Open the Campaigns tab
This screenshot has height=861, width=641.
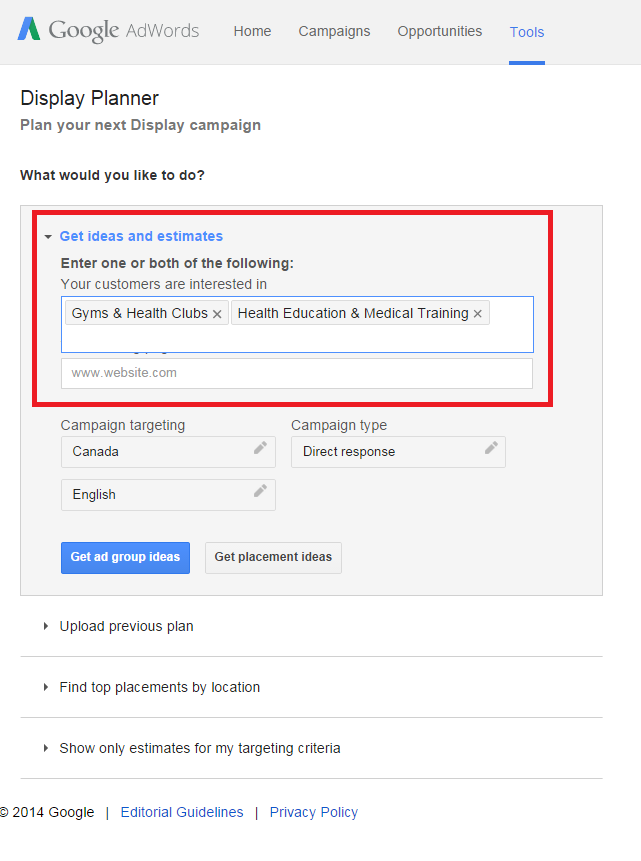point(334,31)
